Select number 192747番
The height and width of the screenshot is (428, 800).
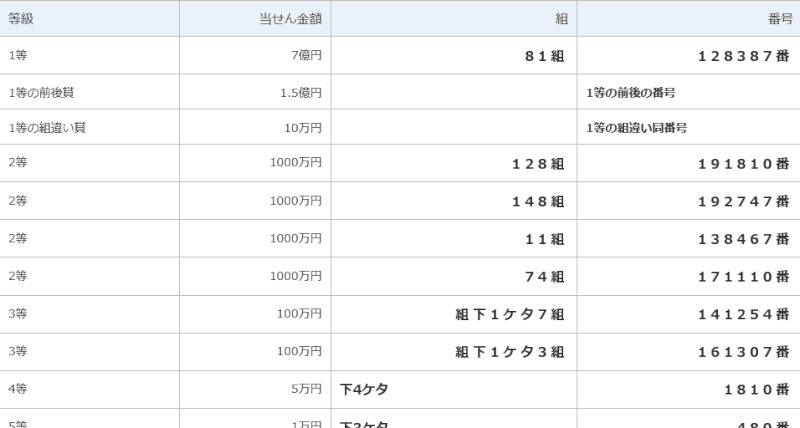click(744, 201)
